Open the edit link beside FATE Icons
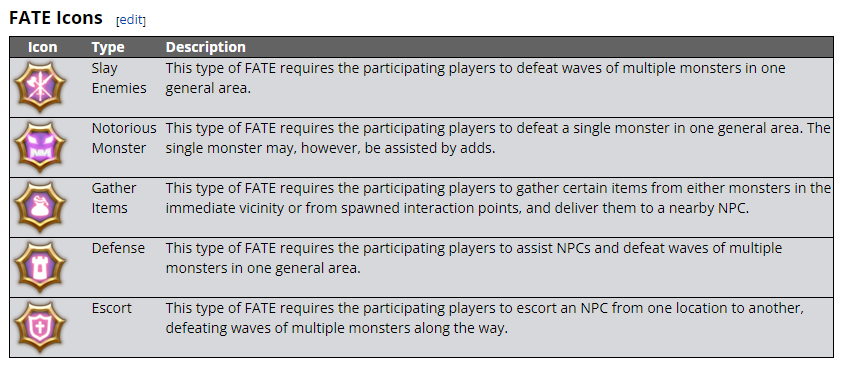The width and height of the screenshot is (843, 365). click(x=131, y=20)
